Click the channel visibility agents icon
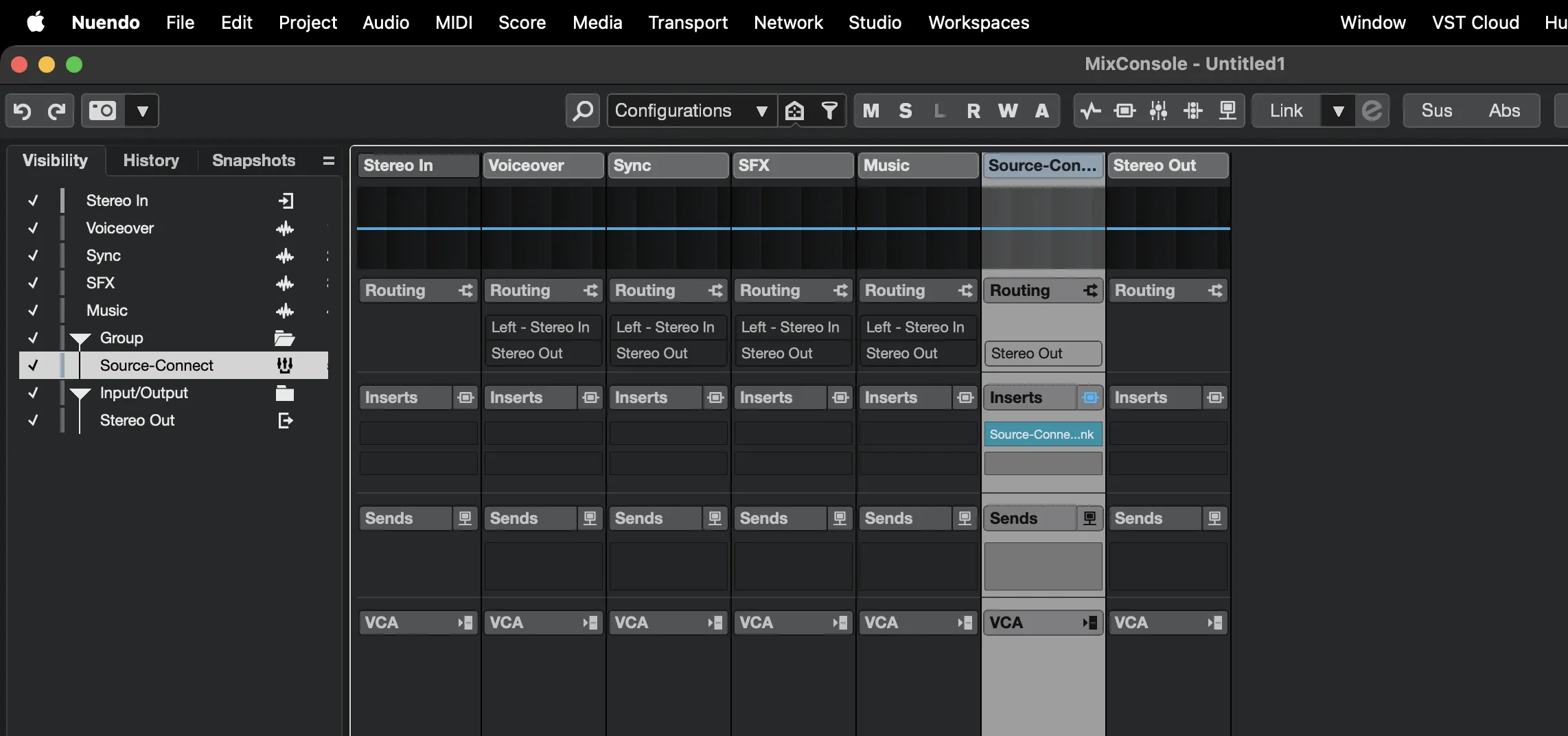Screen dimensions: 1568x736 click(795, 111)
